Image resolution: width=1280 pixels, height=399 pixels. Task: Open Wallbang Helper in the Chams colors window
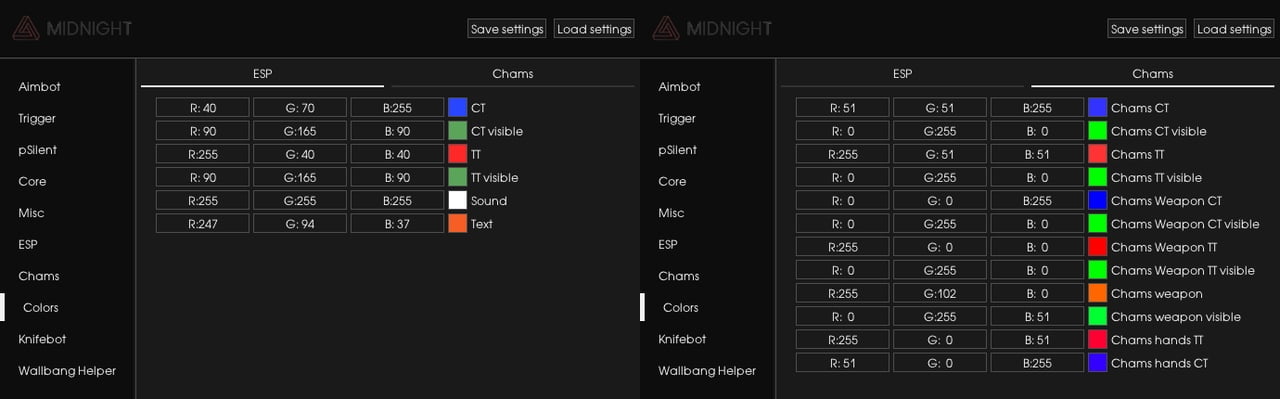click(707, 370)
